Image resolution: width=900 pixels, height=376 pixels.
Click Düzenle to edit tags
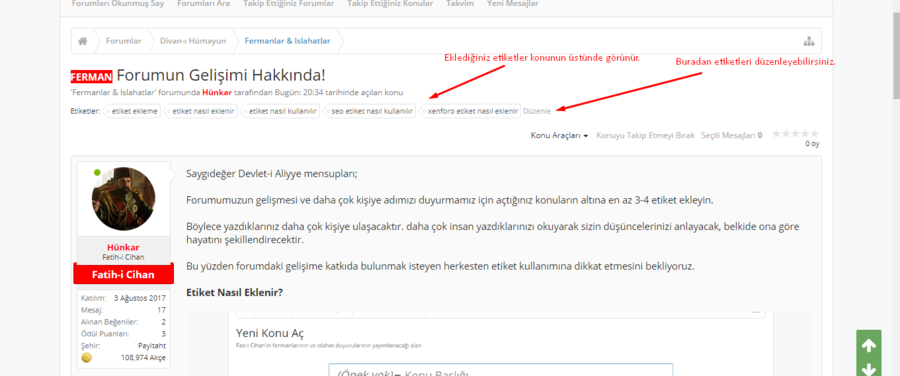[x=537, y=111]
